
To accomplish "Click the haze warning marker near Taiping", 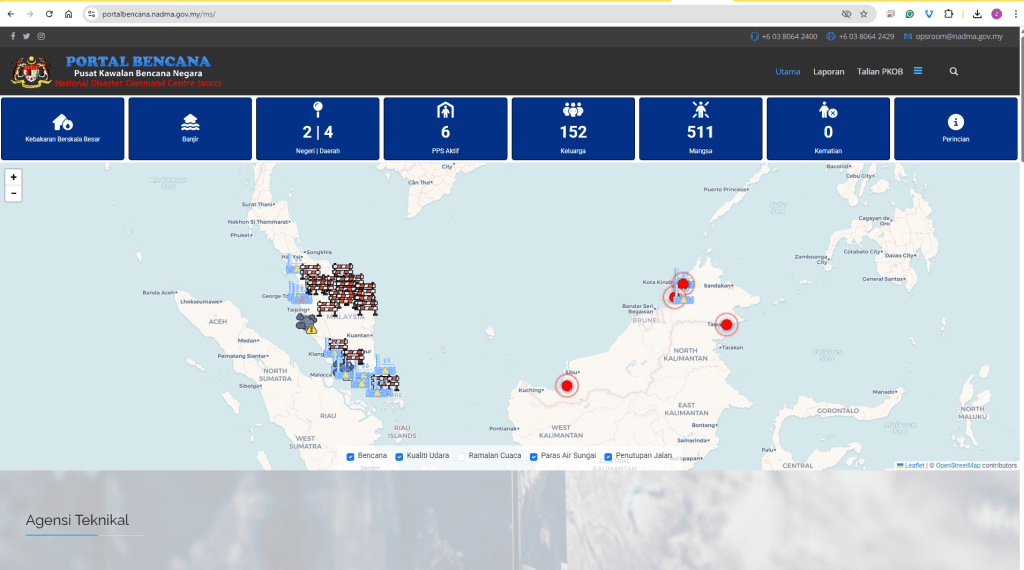I will click(306, 323).
